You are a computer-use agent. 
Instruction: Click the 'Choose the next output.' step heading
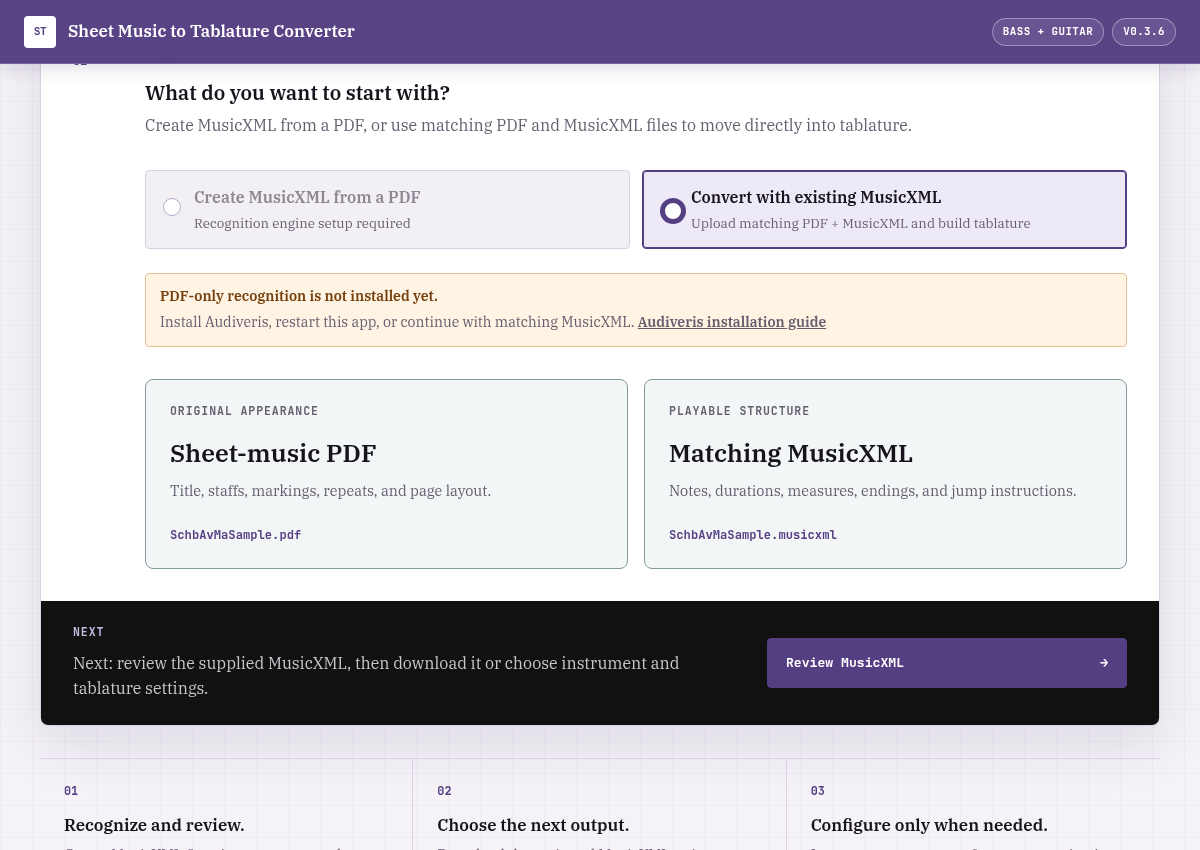point(533,825)
